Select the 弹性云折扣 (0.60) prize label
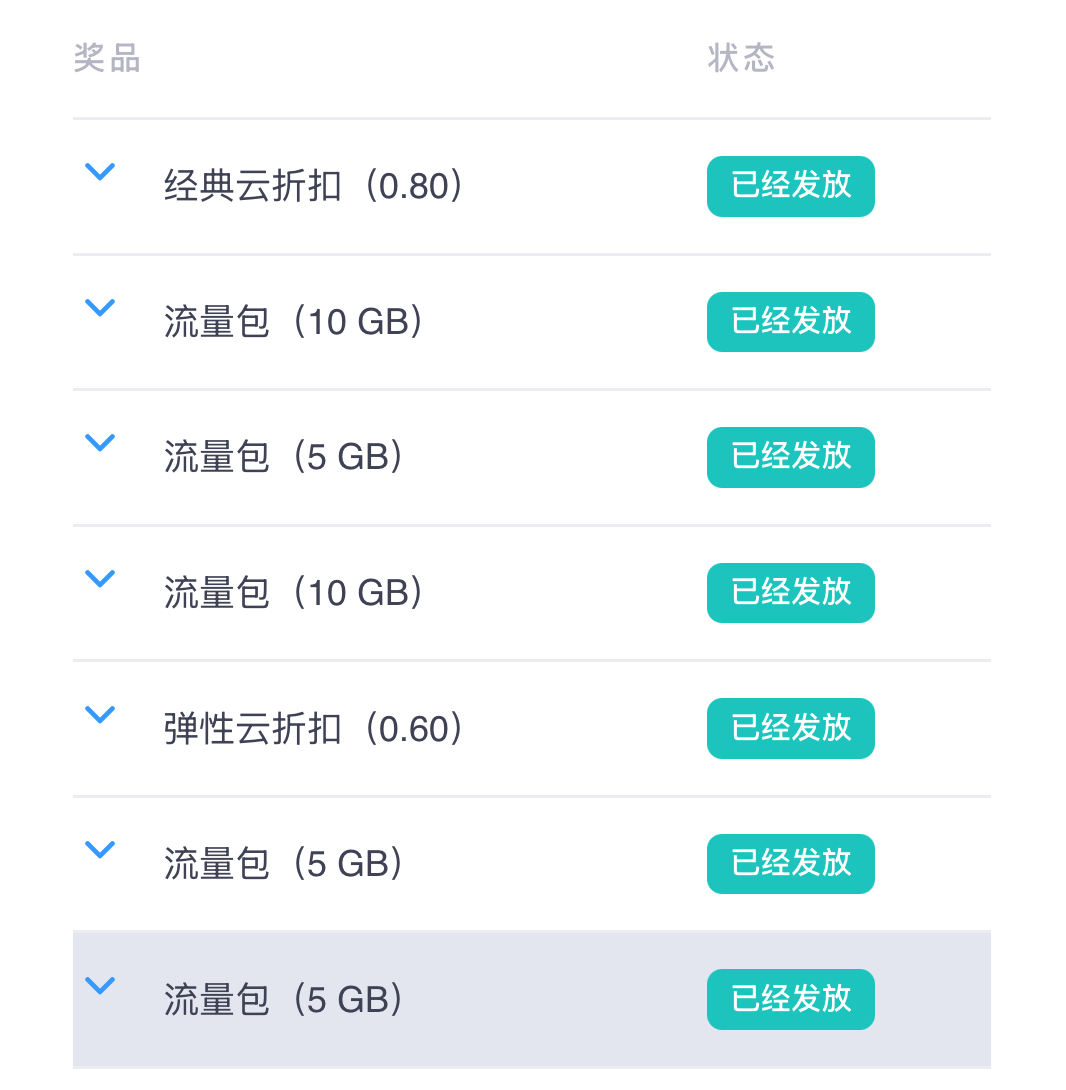This screenshot has width=1066, height=1090. tap(313, 729)
